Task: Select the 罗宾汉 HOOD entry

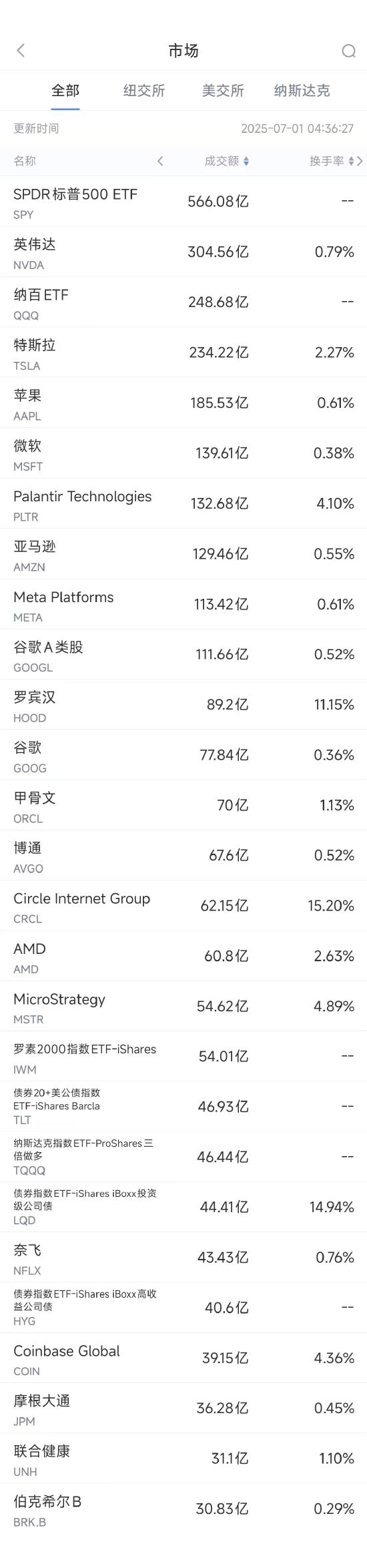Action: pos(183,705)
